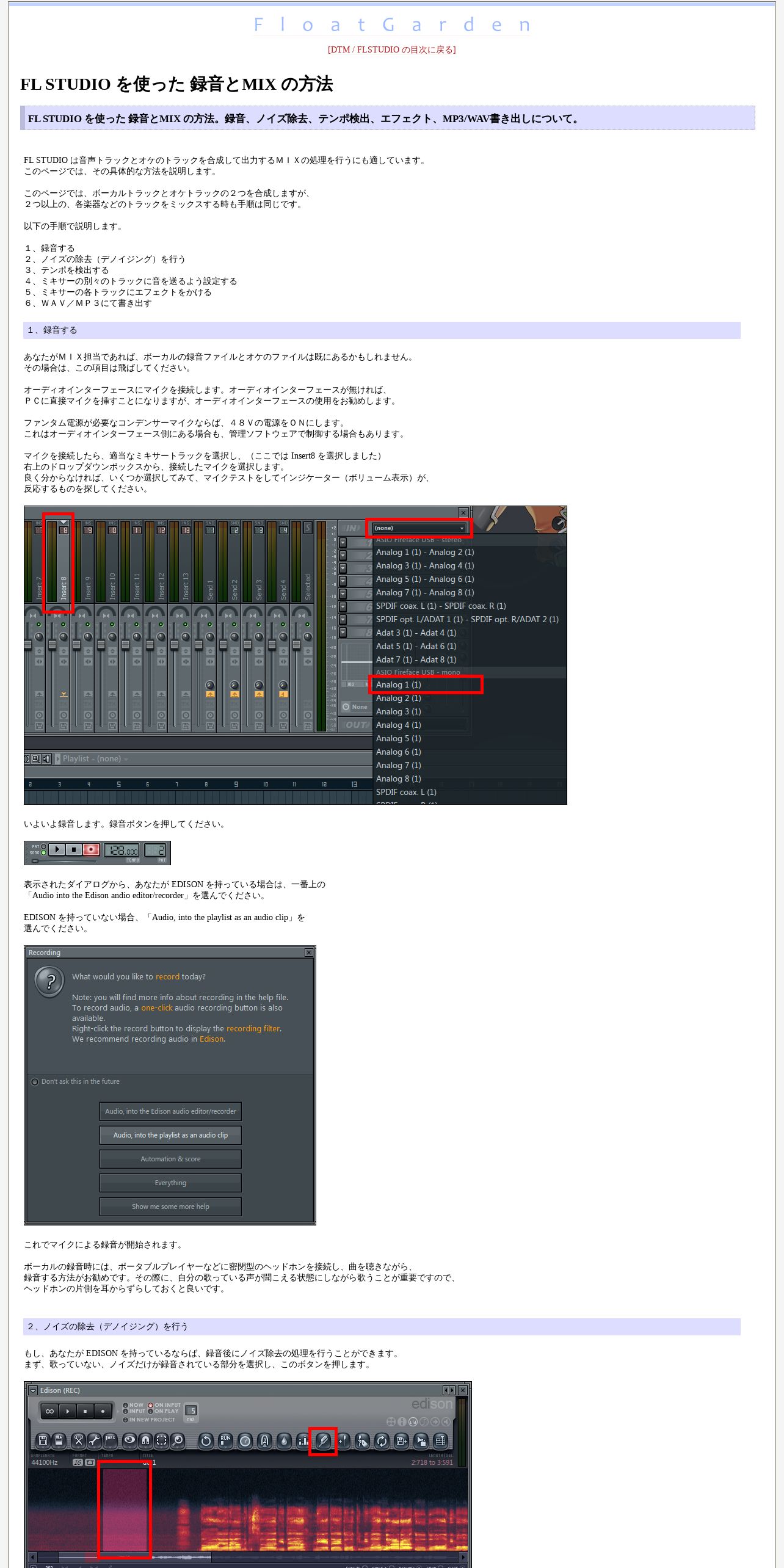This screenshot has width=784, height=1568.
Task: Click the red transport record button
Action: coord(91,849)
